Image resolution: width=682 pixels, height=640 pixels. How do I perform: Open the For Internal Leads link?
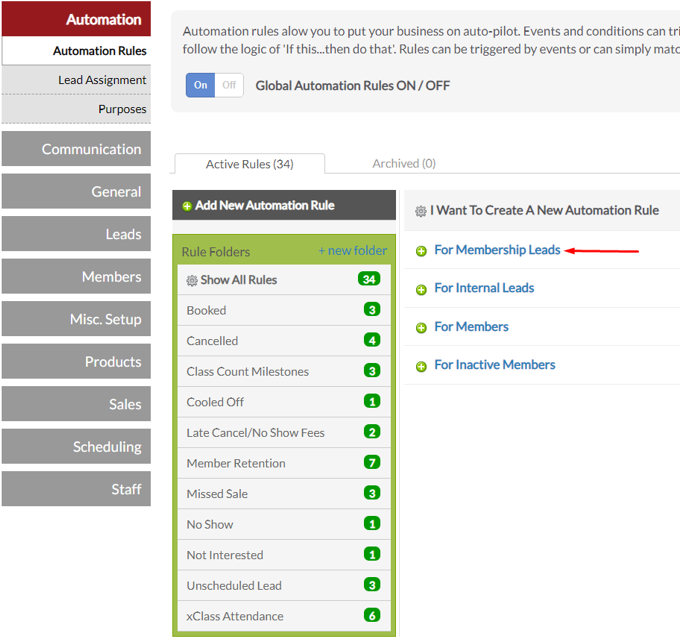tap(484, 288)
